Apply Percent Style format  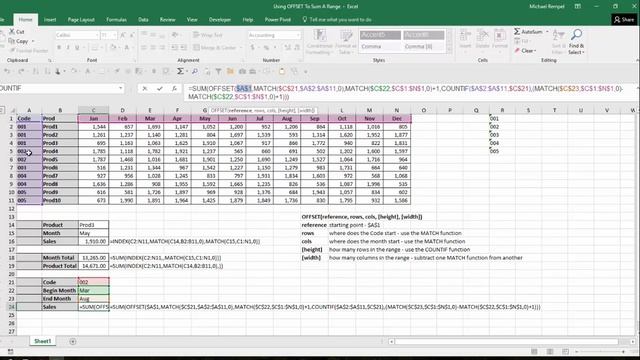pos(266,48)
